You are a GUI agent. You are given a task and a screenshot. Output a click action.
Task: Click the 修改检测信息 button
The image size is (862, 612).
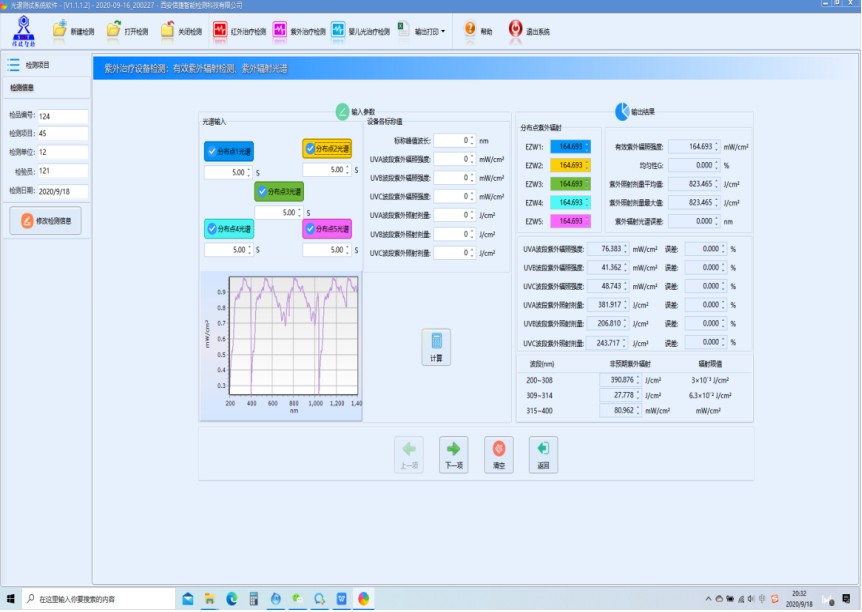coord(45,220)
